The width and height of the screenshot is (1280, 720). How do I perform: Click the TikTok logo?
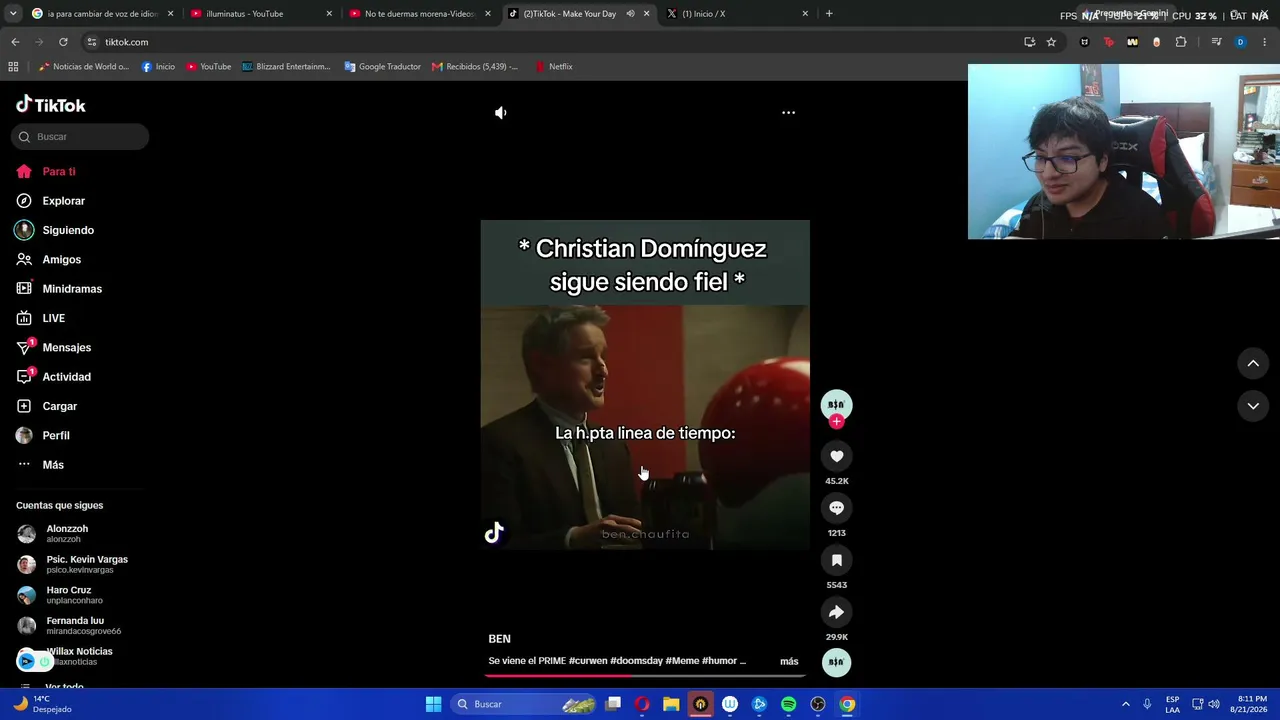click(x=51, y=105)
